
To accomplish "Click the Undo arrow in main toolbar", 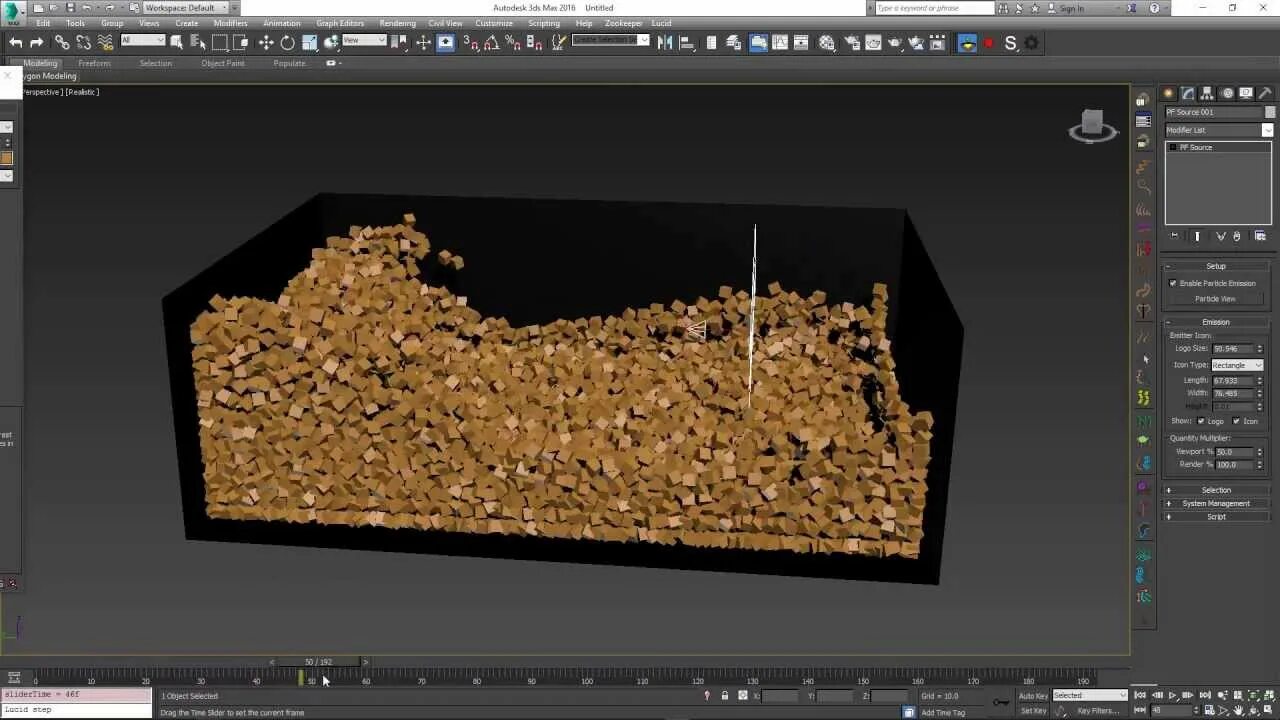I will tap(16, 42).
